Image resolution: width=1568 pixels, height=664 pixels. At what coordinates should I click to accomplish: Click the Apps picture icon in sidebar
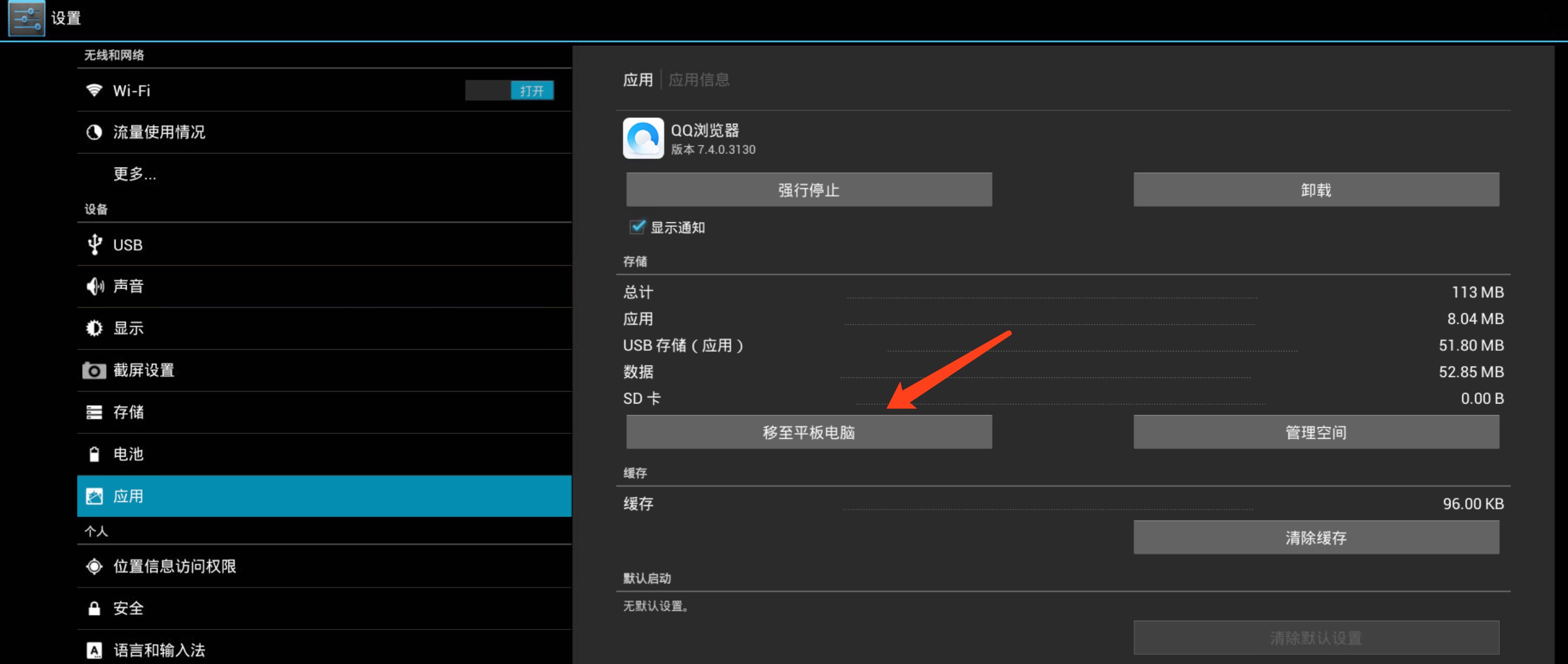click(94, 496)
